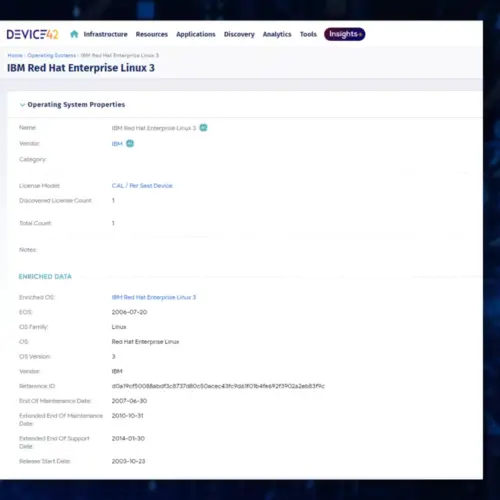The width and height of the screenshot is (500, 500).
Task: Click the enriched Vendor value IBM
Action: coord(117,371)
